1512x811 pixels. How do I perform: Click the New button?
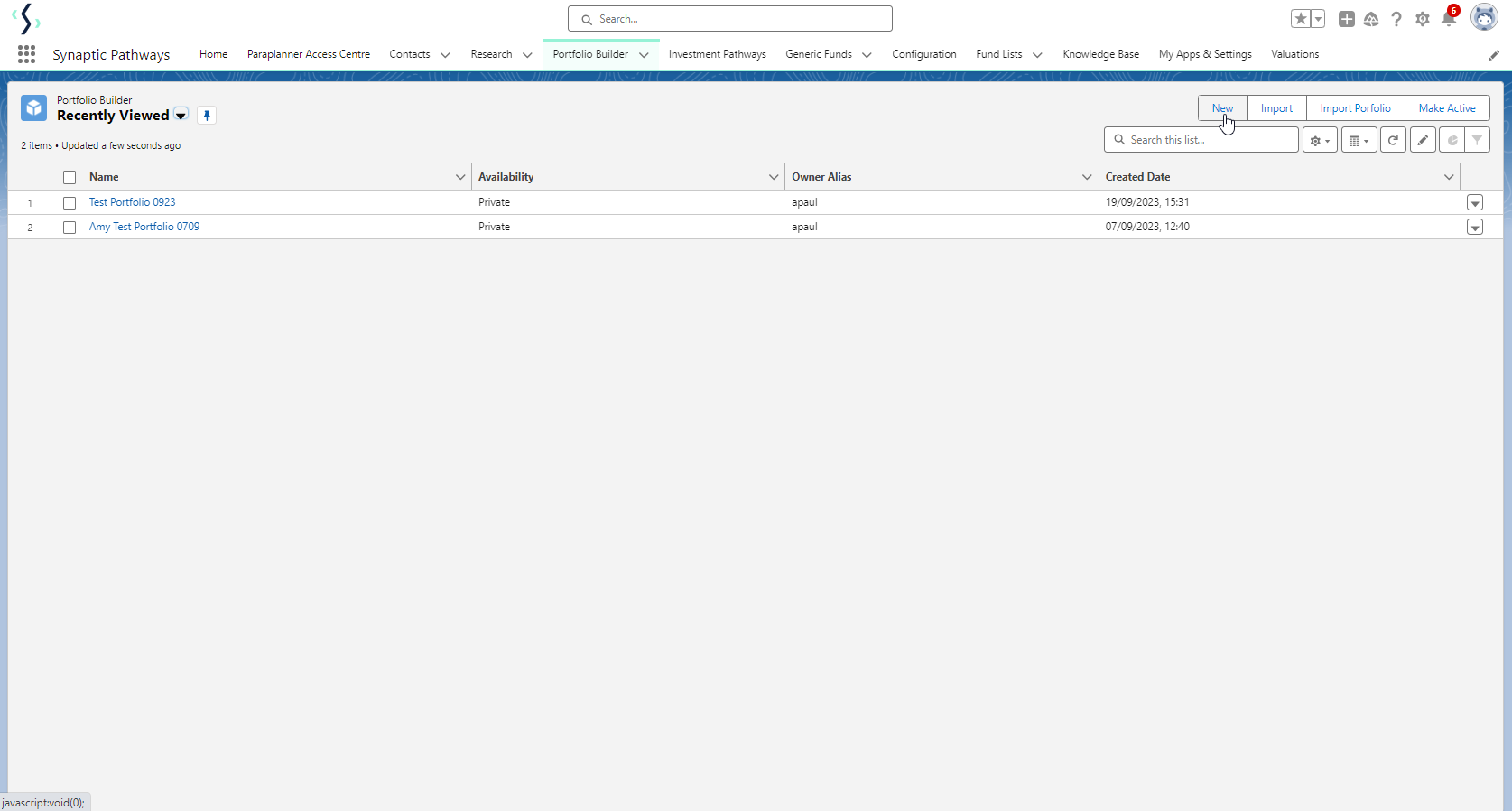[1222, 108]
